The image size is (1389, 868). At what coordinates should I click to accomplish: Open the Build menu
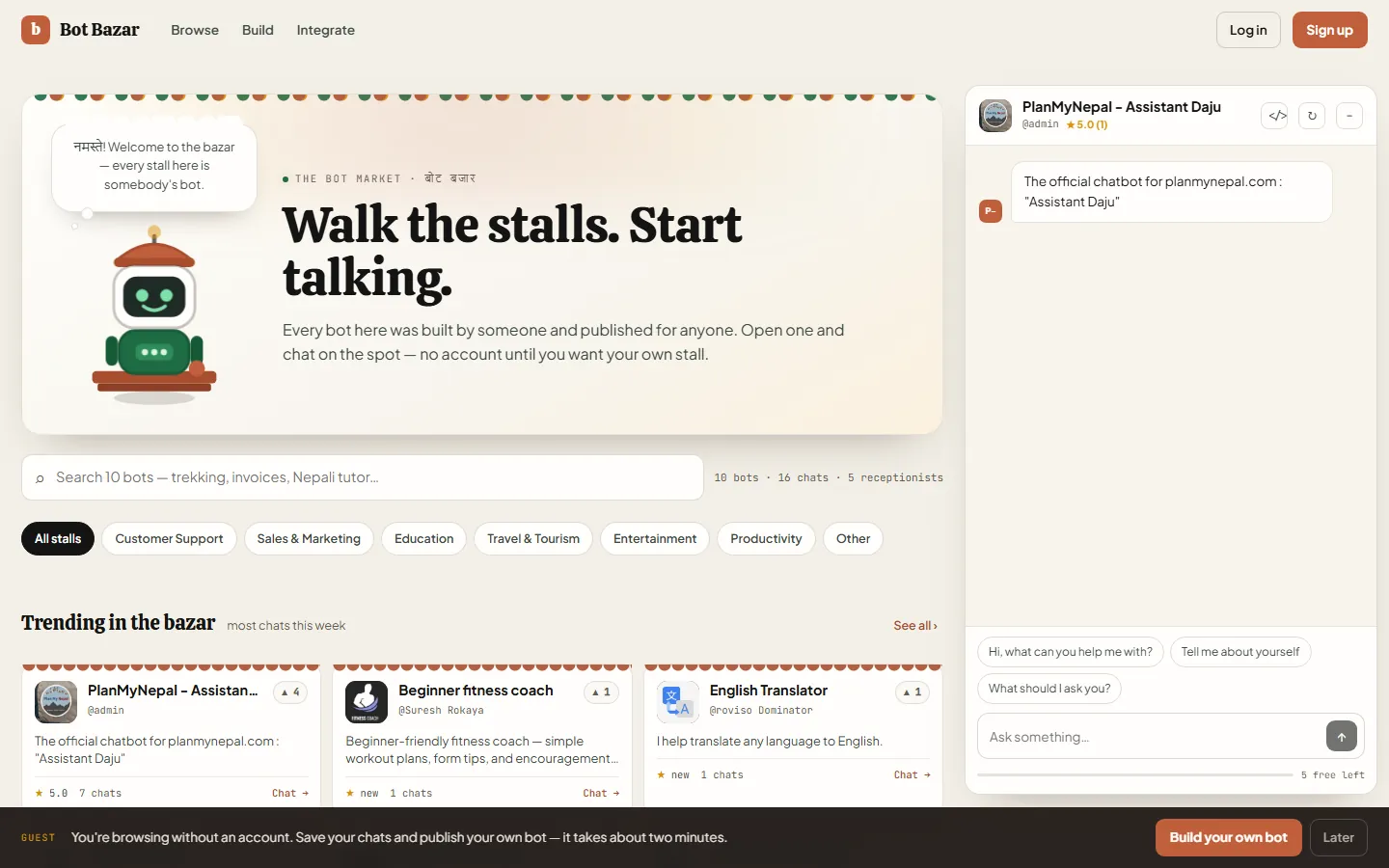point(258,30)
